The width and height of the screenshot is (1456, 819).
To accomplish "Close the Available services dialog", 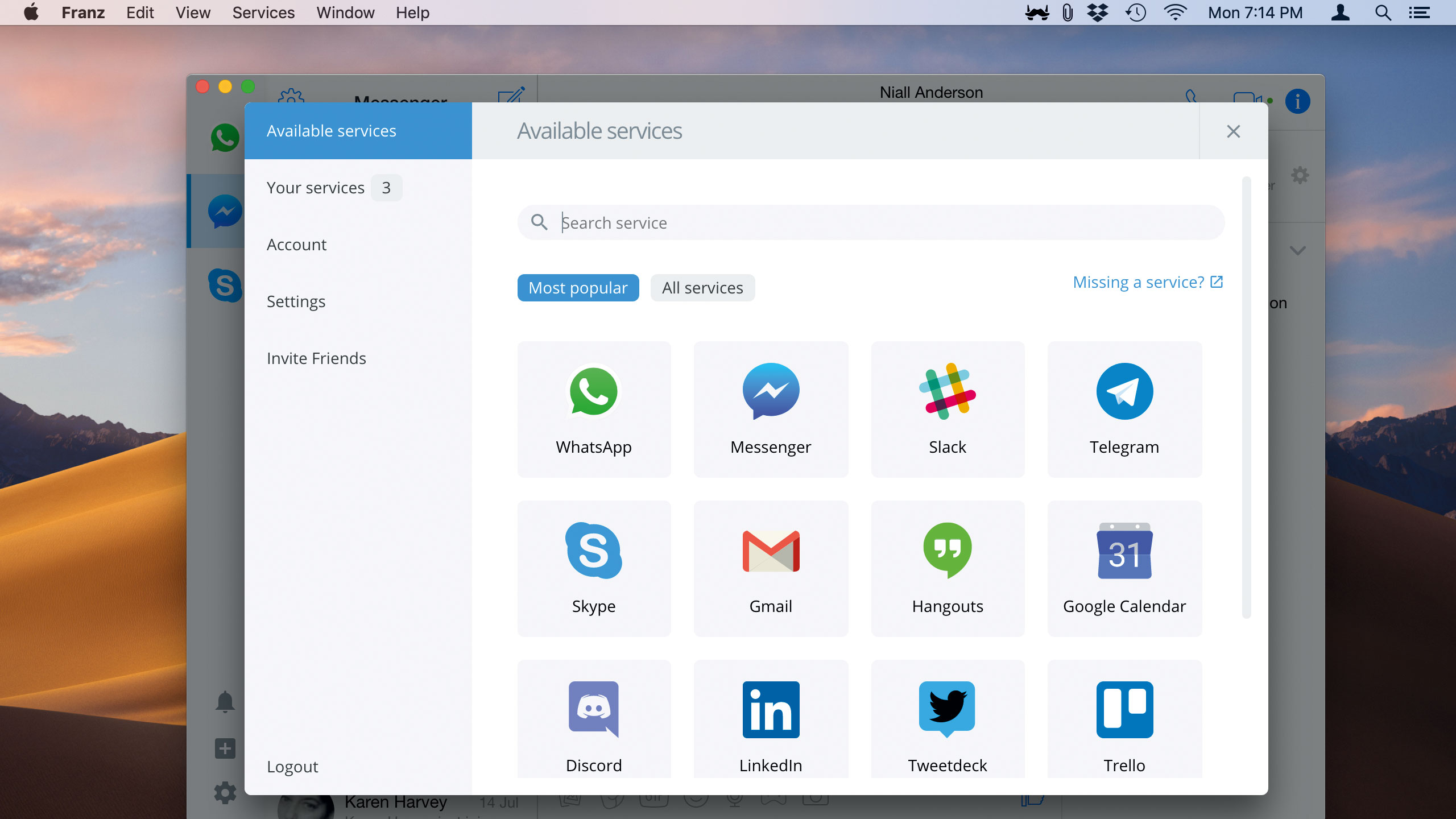I will click(x=1233, y=131).
